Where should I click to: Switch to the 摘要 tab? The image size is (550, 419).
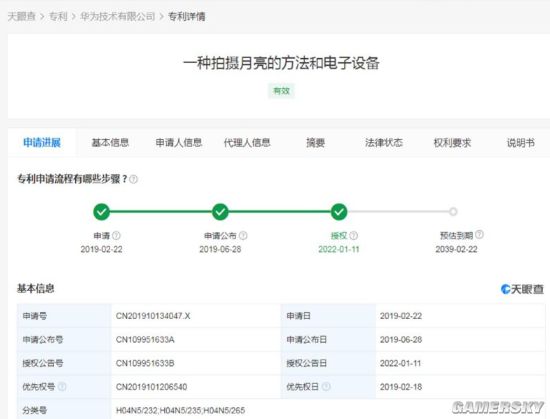315,143
